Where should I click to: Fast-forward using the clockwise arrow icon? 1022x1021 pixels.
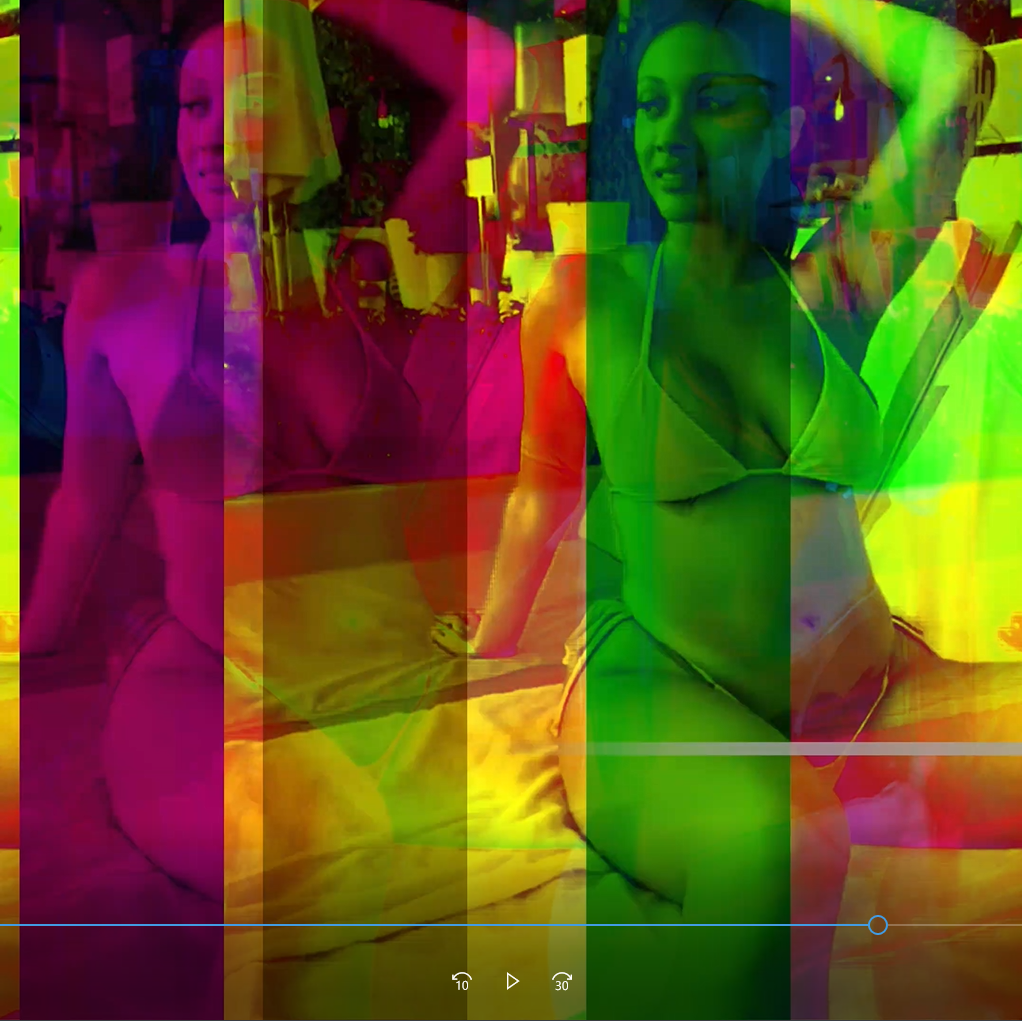[562, 981]
